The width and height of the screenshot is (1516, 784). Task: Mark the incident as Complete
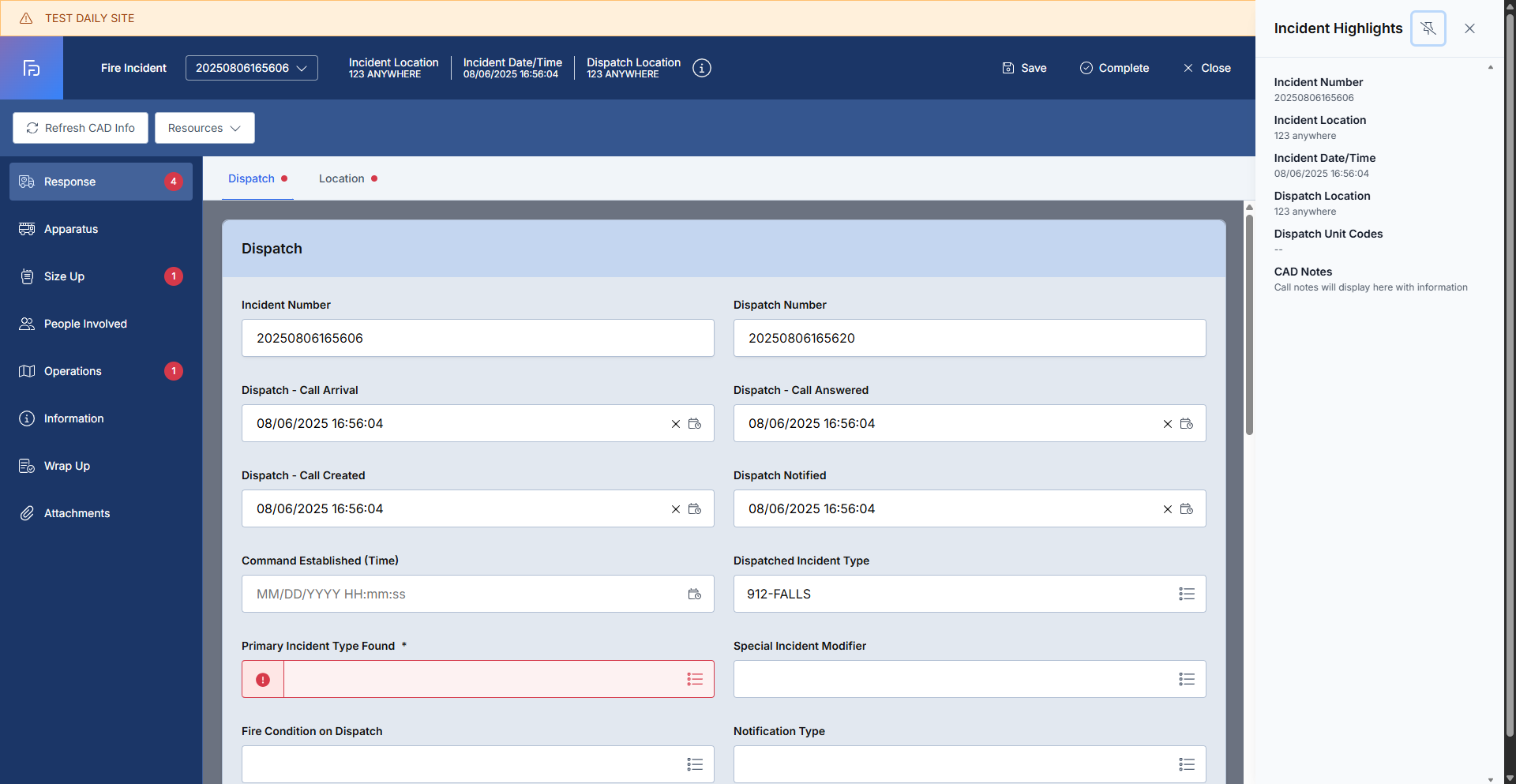[1114, 68]
